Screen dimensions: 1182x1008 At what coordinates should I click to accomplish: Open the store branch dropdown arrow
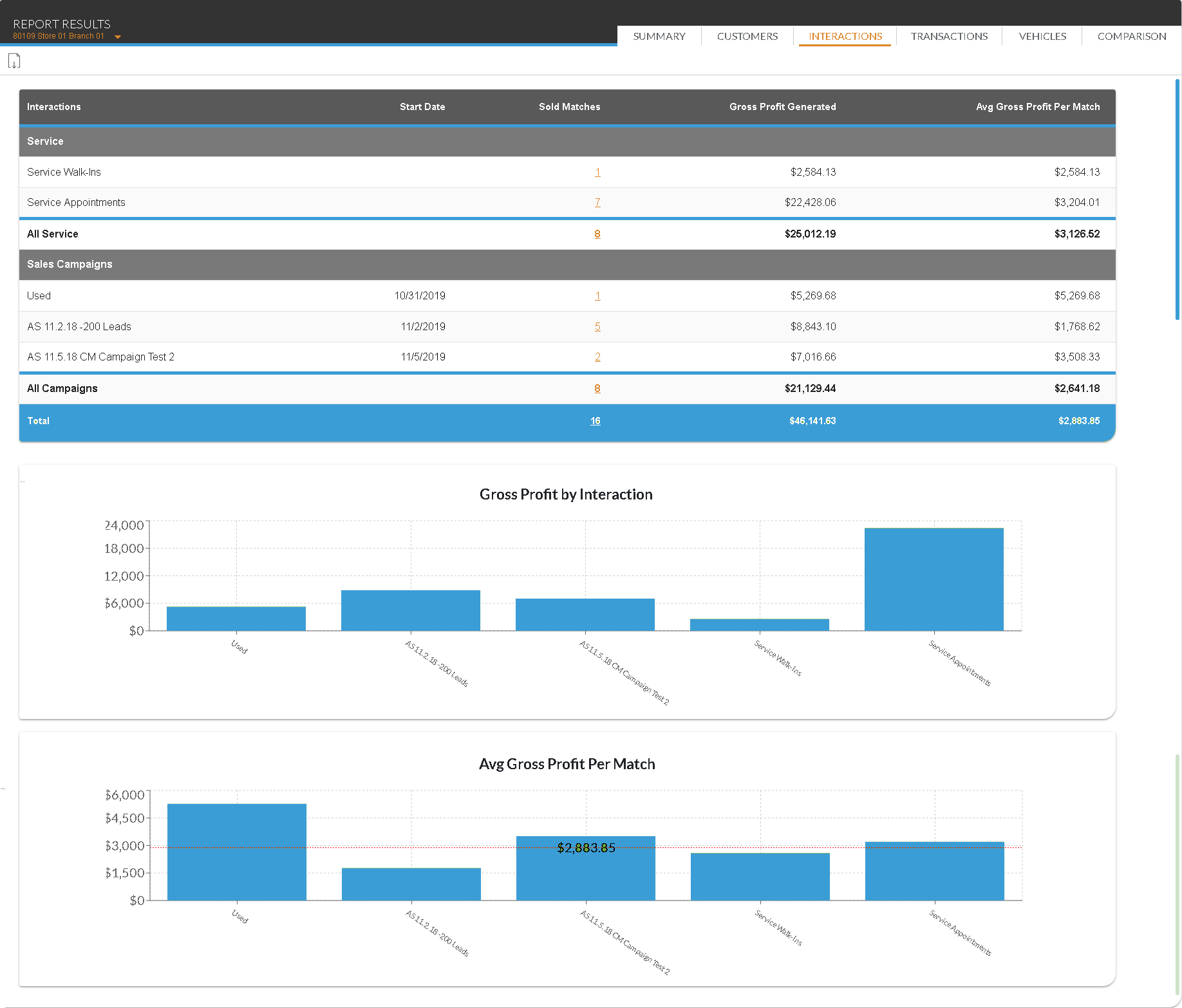tap(118, 37)
